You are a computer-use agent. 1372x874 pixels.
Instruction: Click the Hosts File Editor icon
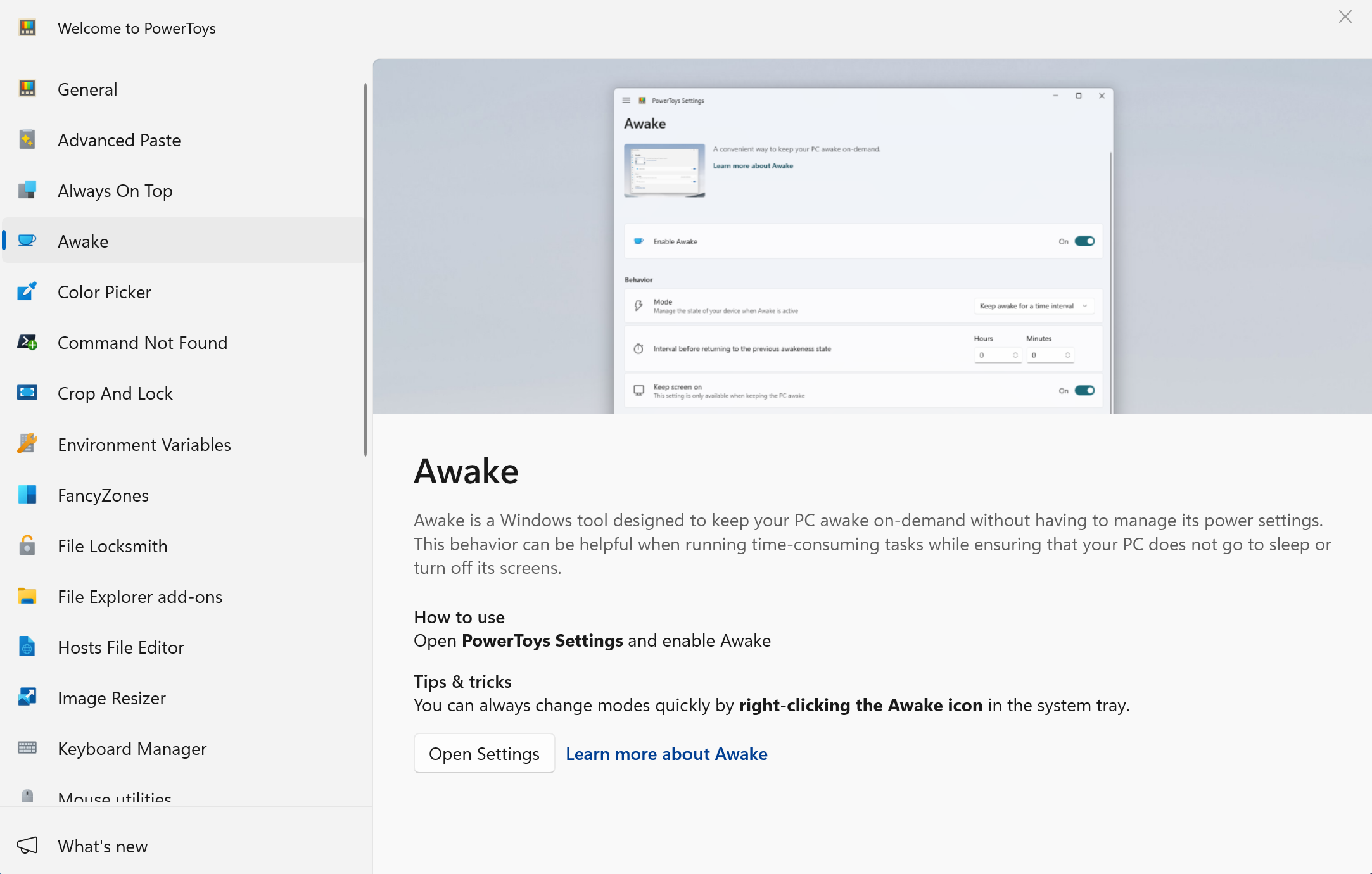point(27,647)
